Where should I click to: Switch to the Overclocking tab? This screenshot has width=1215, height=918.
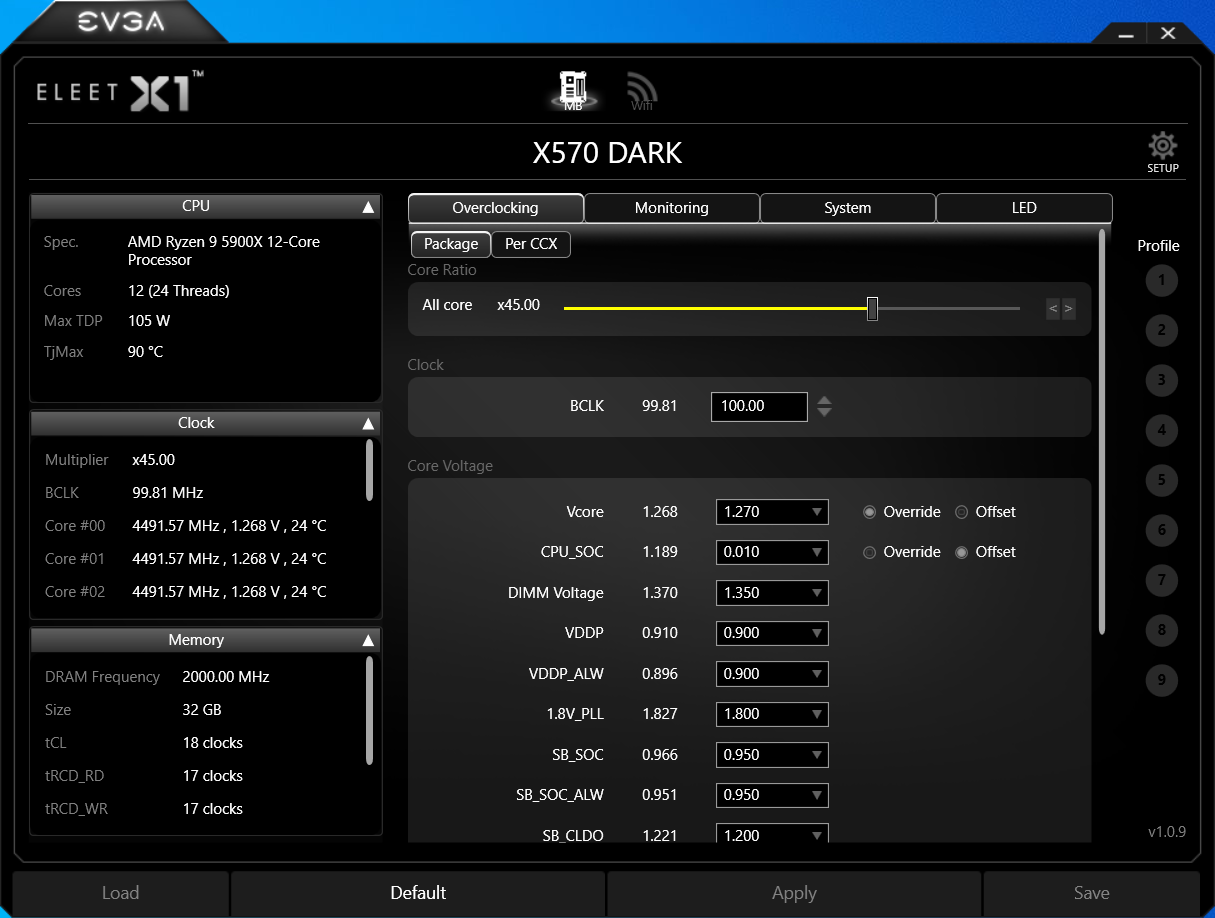click(x=496, y=208)
